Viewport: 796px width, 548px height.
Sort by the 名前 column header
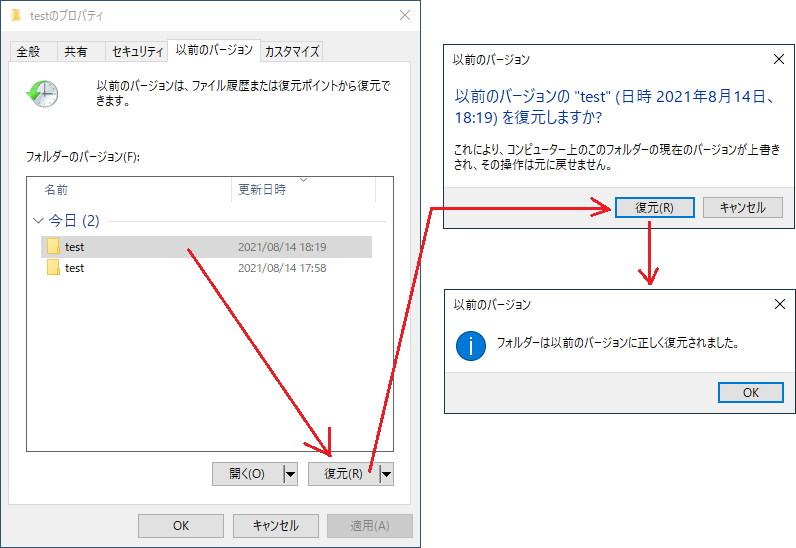pos(129,189)
